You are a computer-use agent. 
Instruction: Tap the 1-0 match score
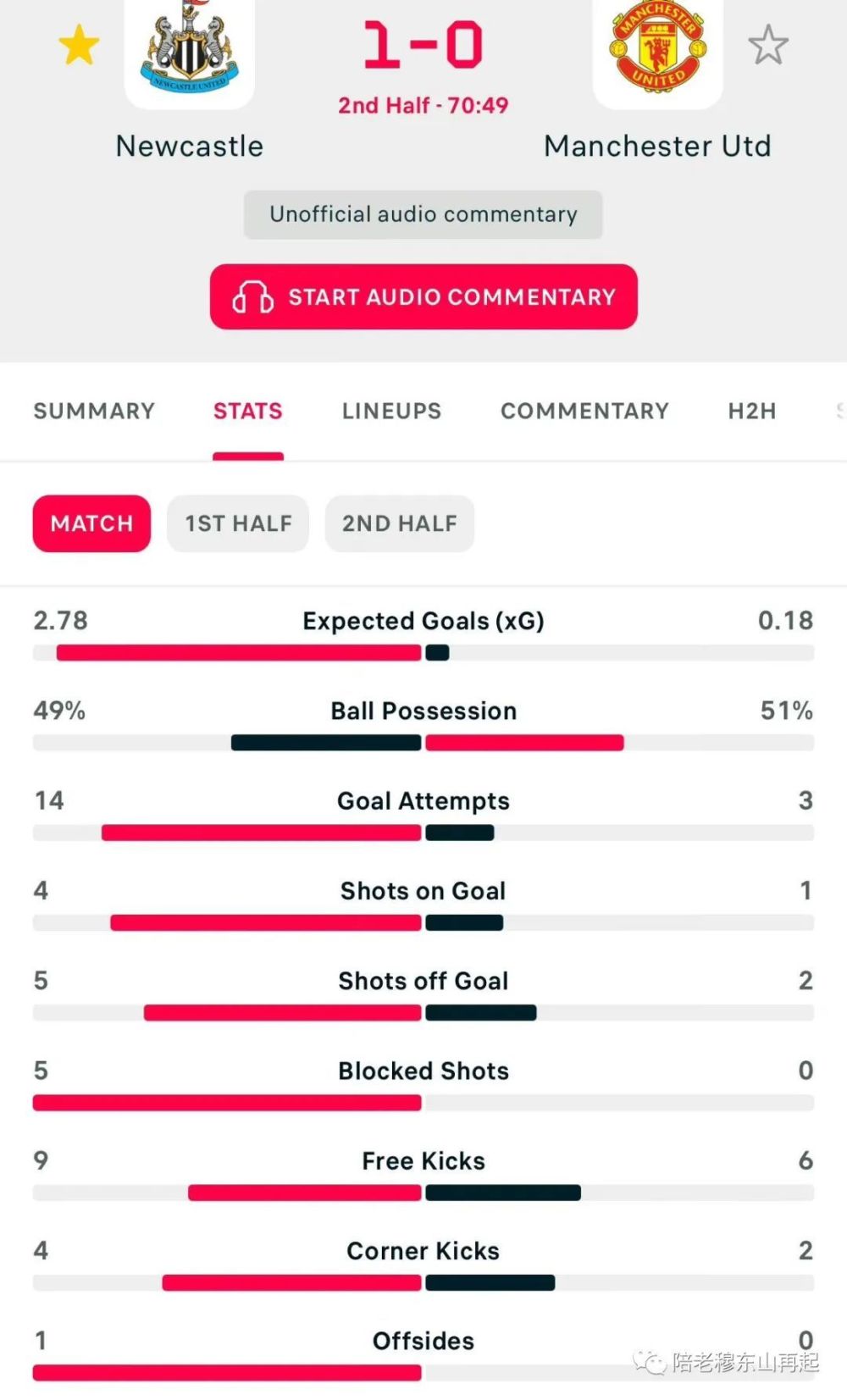click(423, 45)
